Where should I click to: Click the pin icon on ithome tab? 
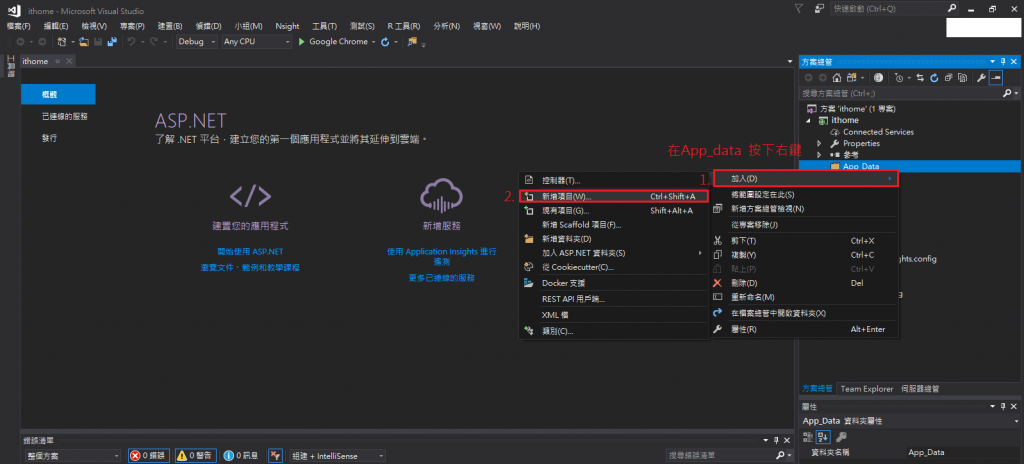tap(57, 61)
